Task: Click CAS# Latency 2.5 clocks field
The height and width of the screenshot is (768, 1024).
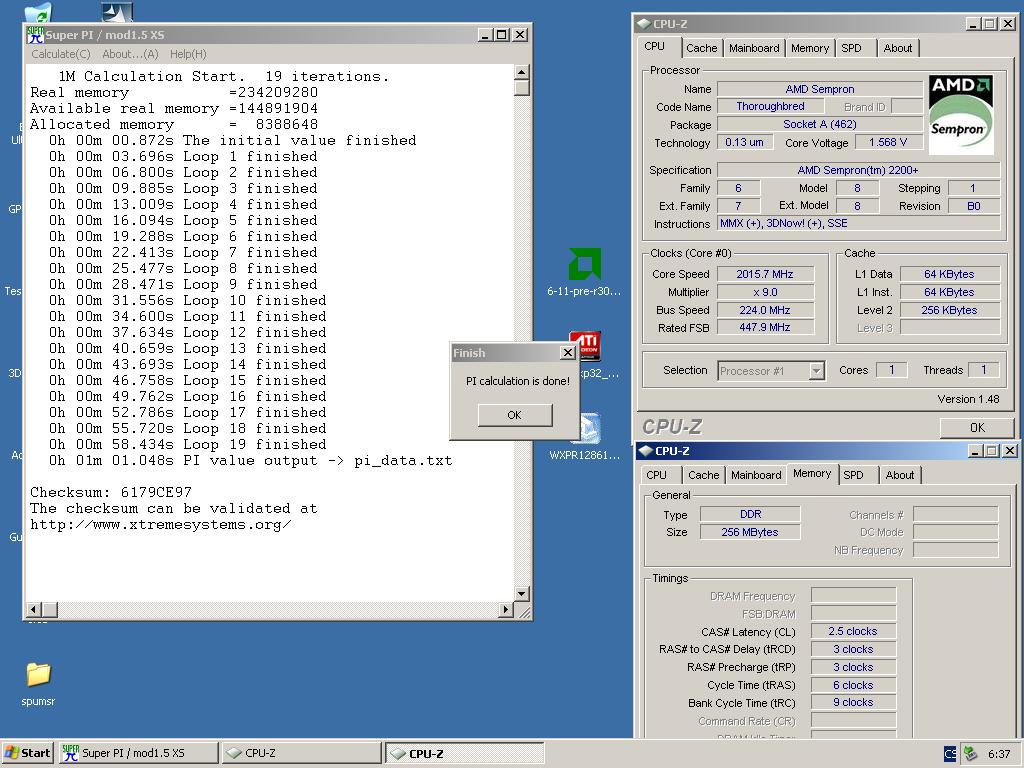Action: point(853,631)
